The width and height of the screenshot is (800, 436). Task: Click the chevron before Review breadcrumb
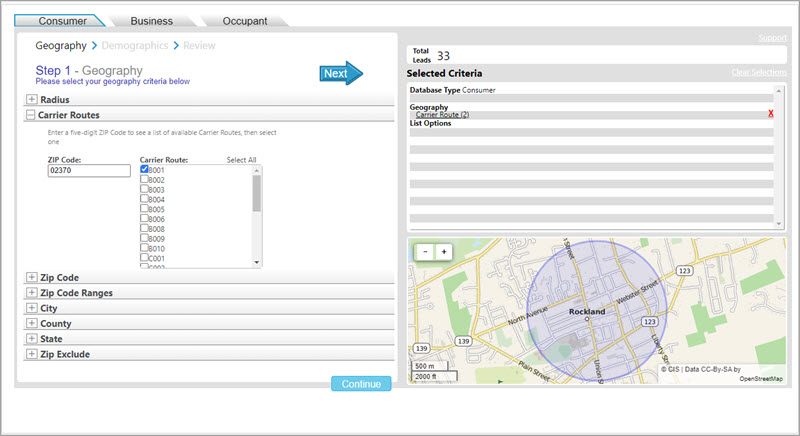click(176, 46)
